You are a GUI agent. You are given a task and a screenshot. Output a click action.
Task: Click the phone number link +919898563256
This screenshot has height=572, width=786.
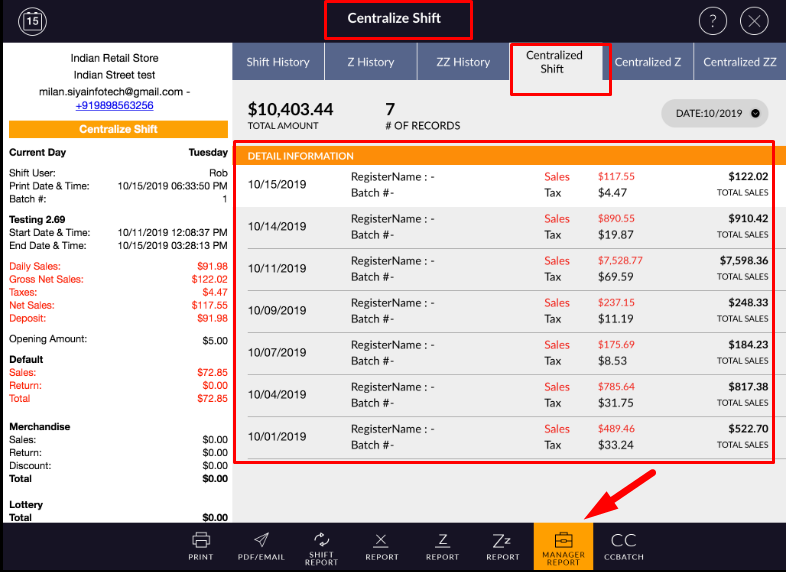click(114, 105)
